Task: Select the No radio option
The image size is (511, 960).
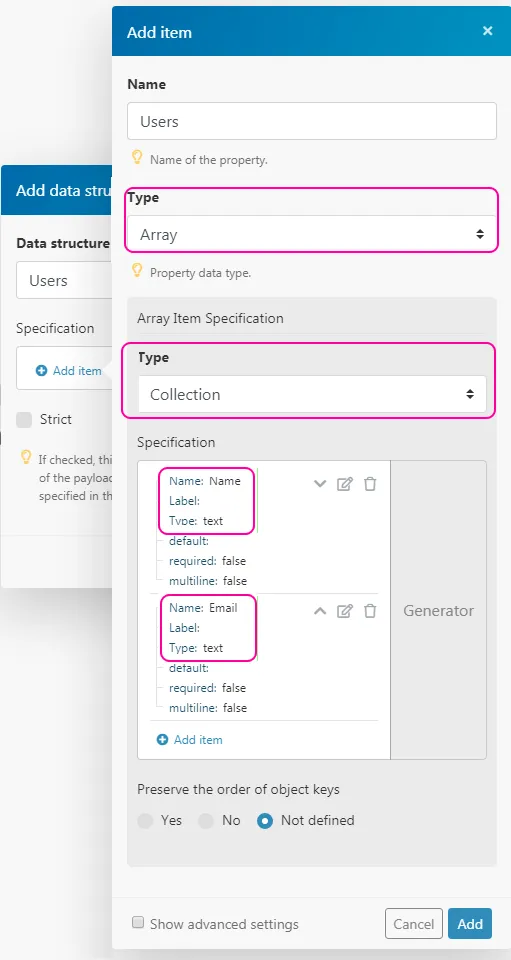Action: 206,820
